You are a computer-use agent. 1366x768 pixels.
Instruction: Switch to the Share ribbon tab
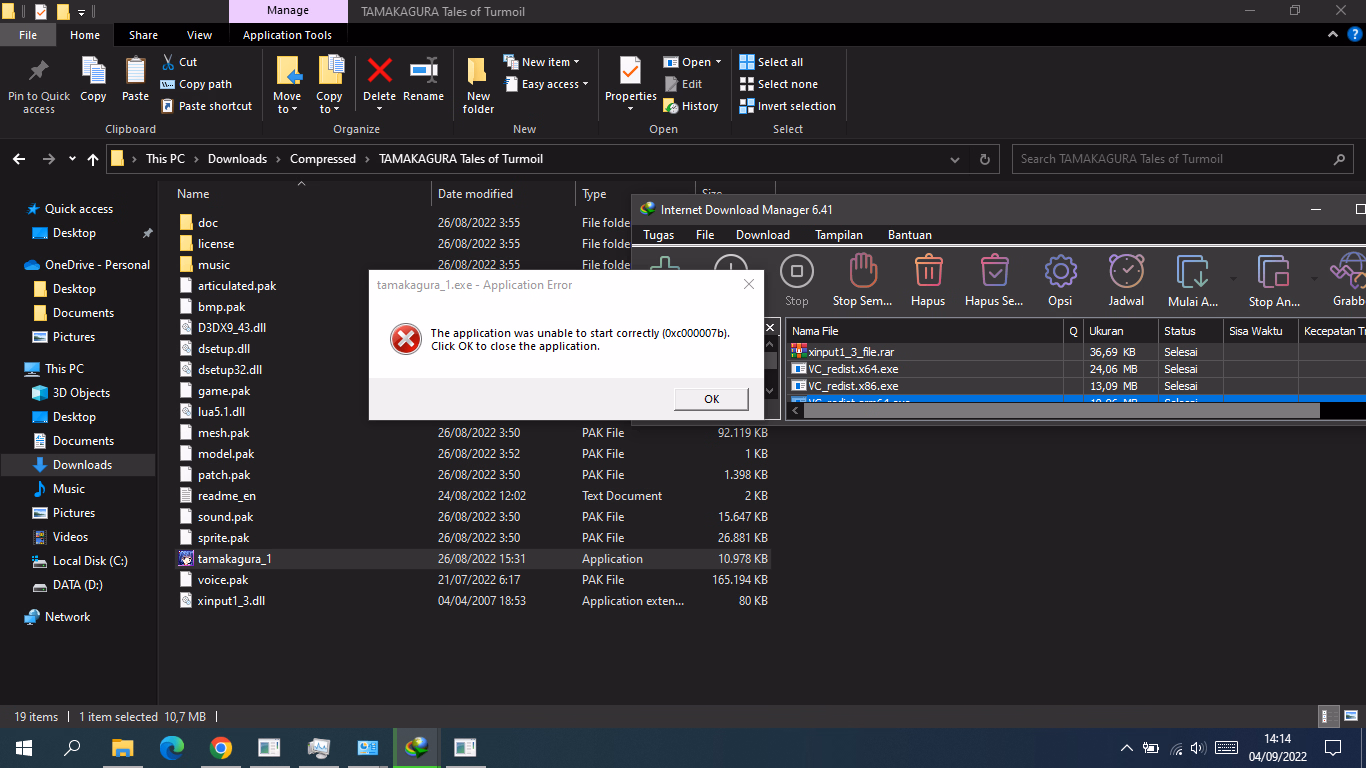(143, 35)
